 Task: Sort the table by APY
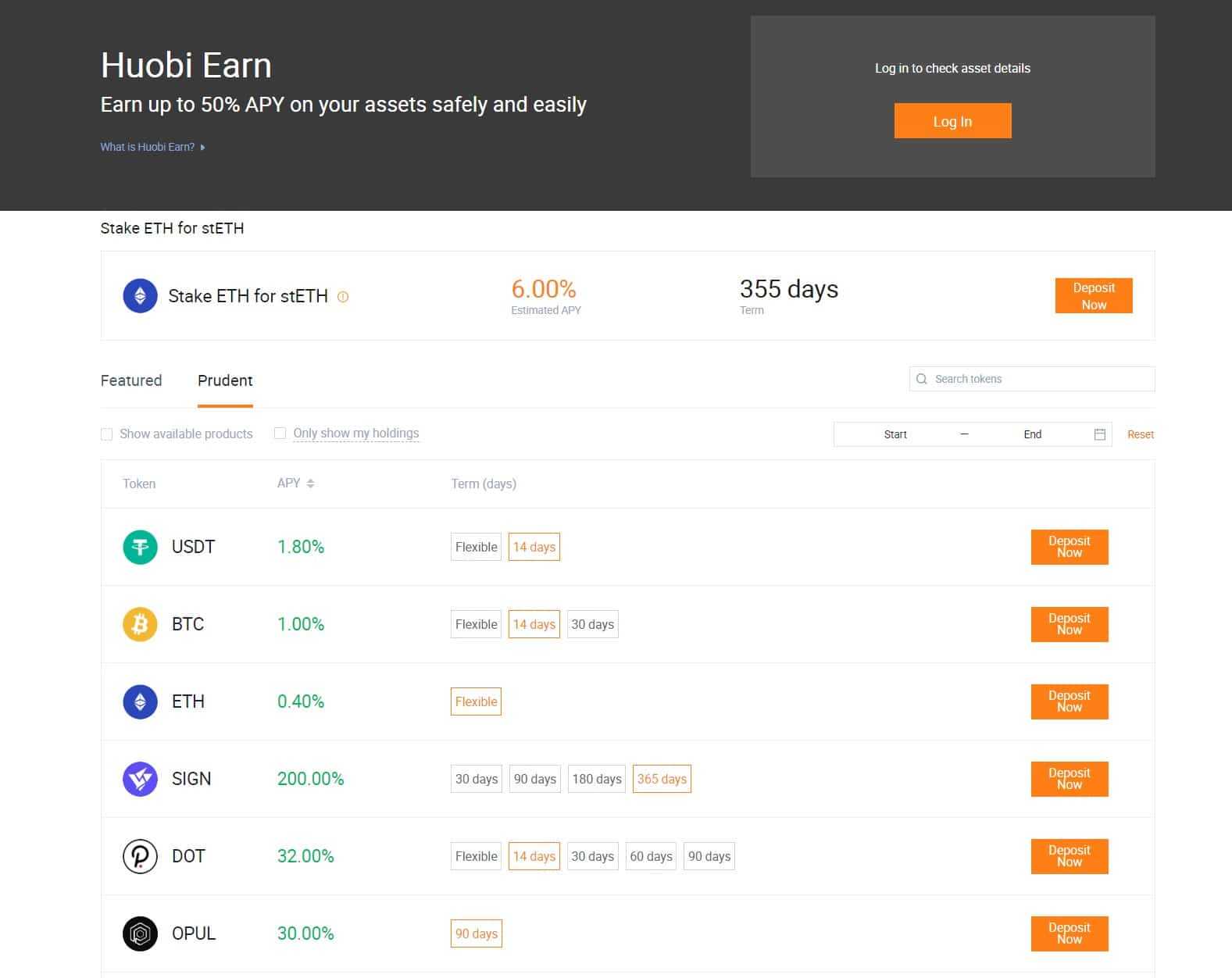tap(310, 483)
